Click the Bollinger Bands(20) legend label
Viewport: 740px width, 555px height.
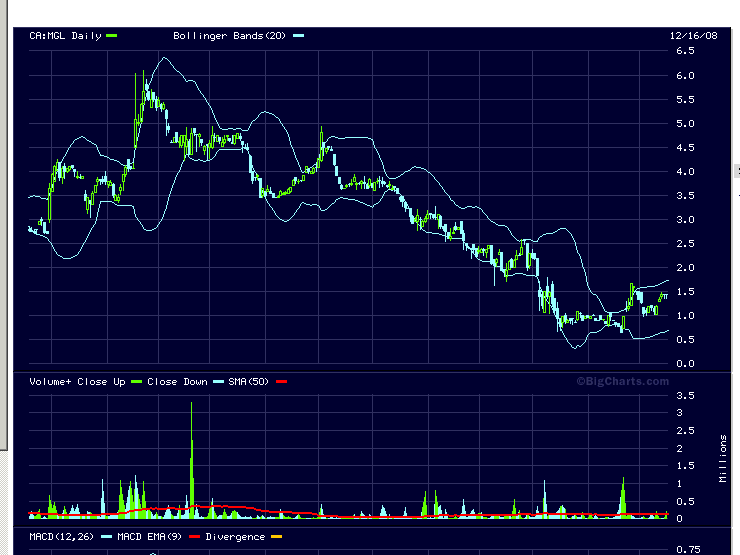click(229, 36)
